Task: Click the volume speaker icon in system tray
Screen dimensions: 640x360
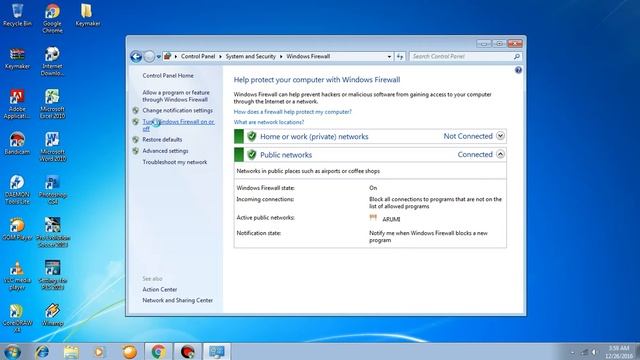Action: tap(595, 352)
